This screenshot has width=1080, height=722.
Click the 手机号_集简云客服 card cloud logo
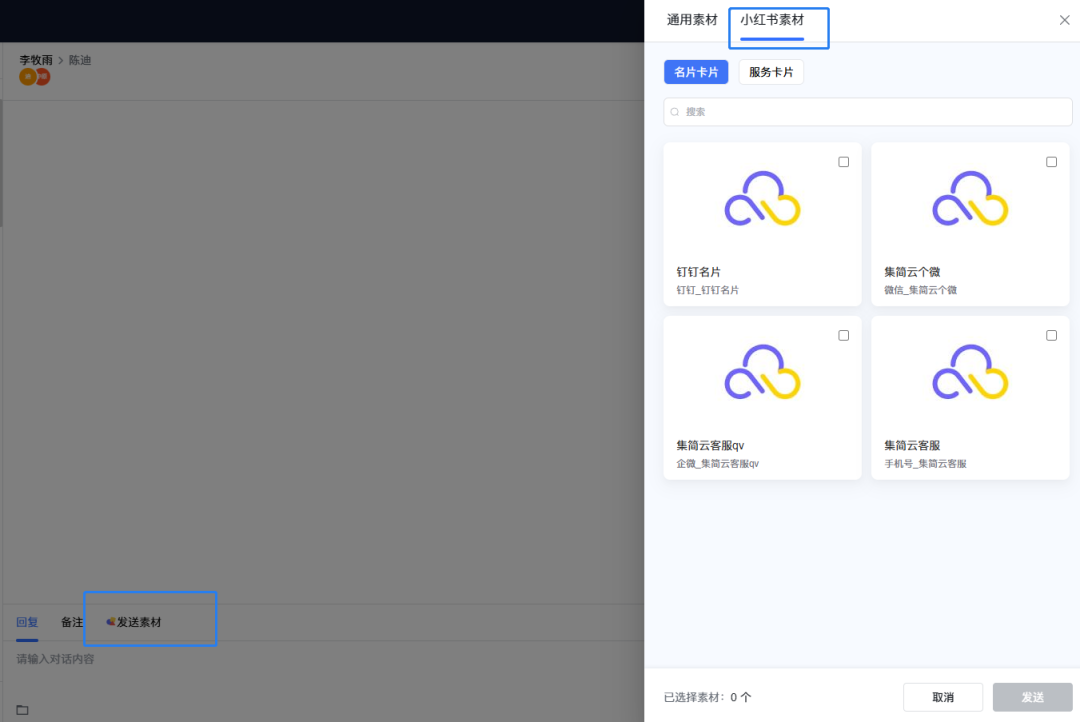coord(970,372)
